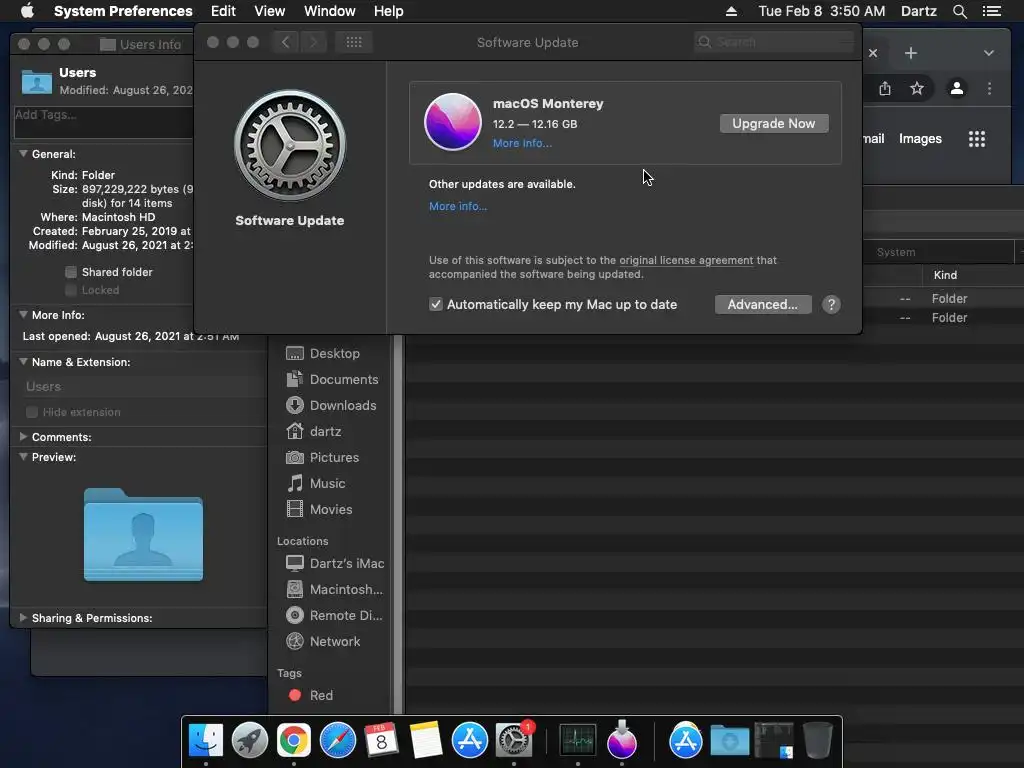Click minimized window thumbnail in the Dock
This screenshot has width=1024, height=768.
(774, 741)
